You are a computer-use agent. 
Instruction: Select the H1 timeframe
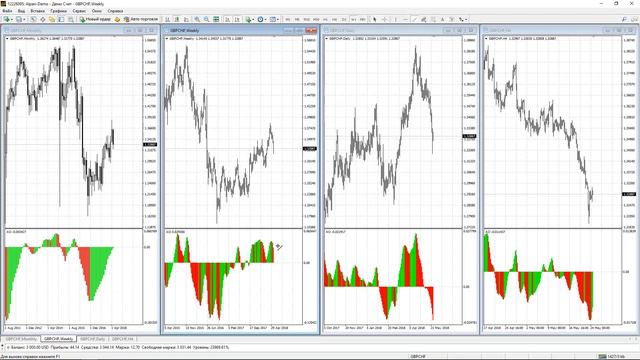click(325, 19)
